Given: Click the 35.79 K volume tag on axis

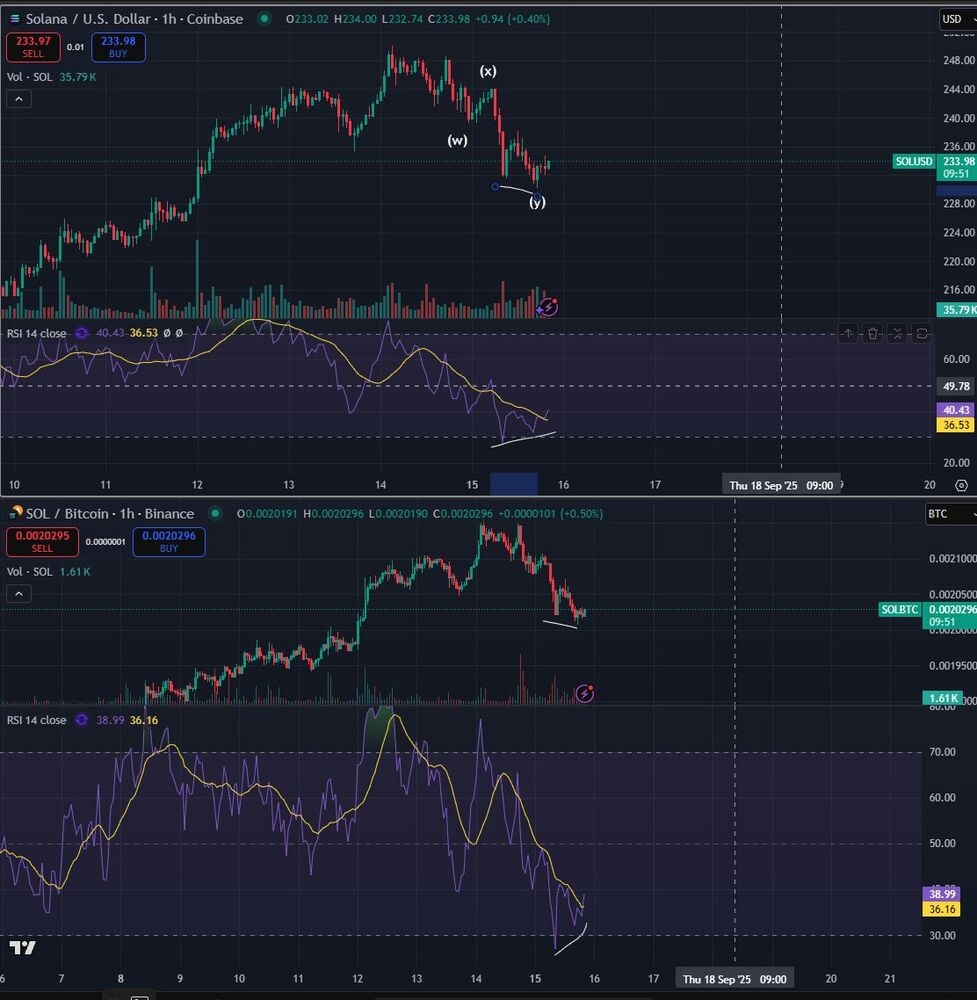Looking at the screenshot, I should pyautogui.click(x=957, y=310).
